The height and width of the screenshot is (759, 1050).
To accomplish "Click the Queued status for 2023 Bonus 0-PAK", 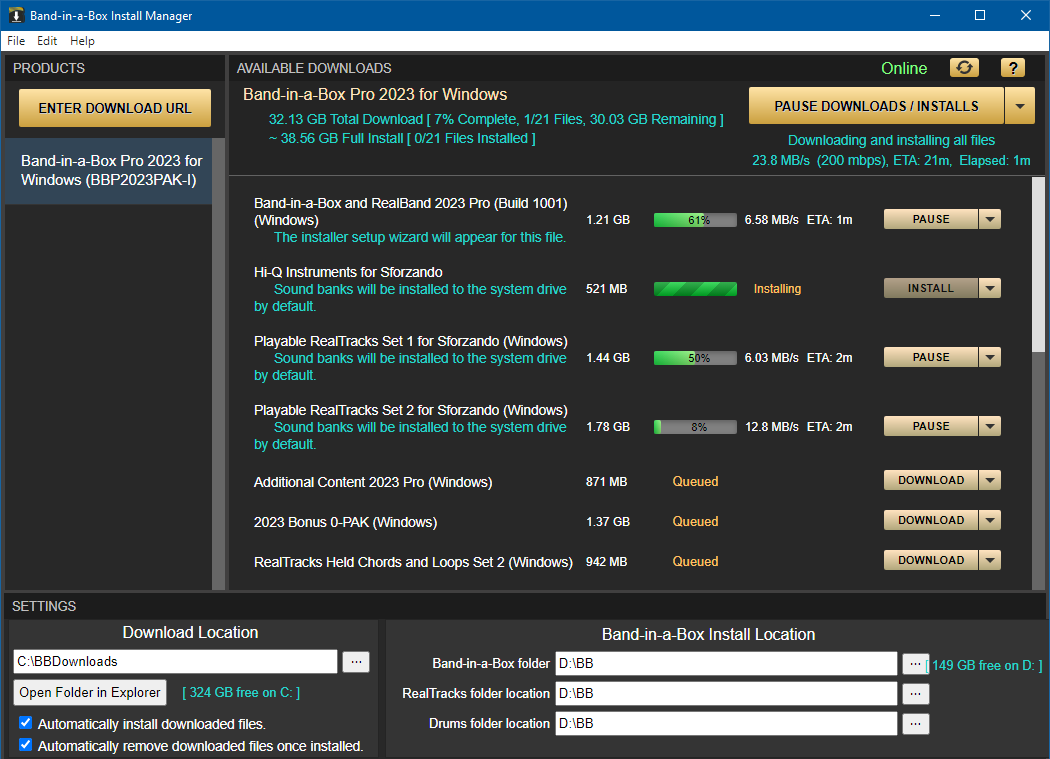I will tap(695, 521).
